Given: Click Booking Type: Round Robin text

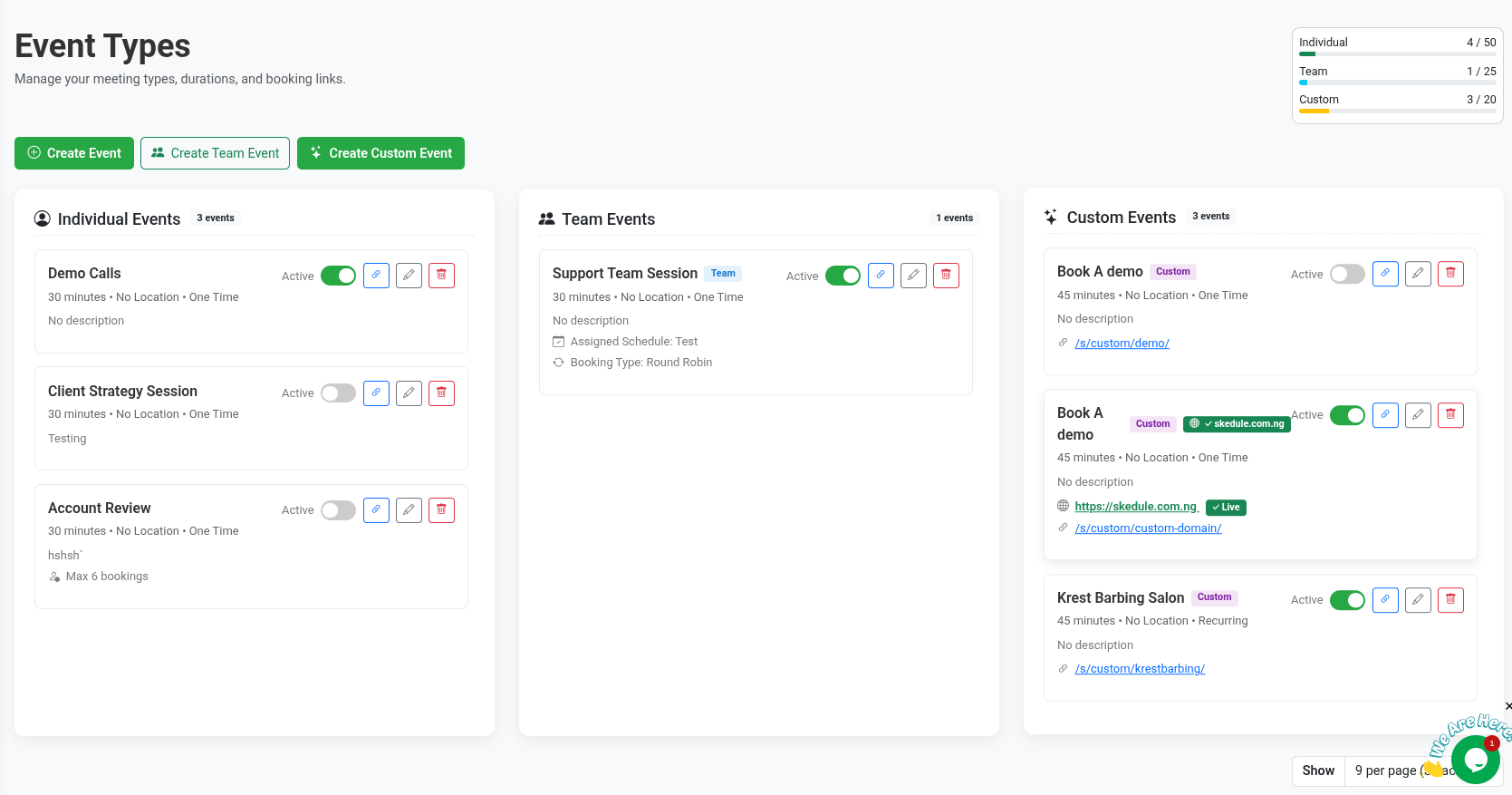Looking at the screenshot, I should click(640, 363).
